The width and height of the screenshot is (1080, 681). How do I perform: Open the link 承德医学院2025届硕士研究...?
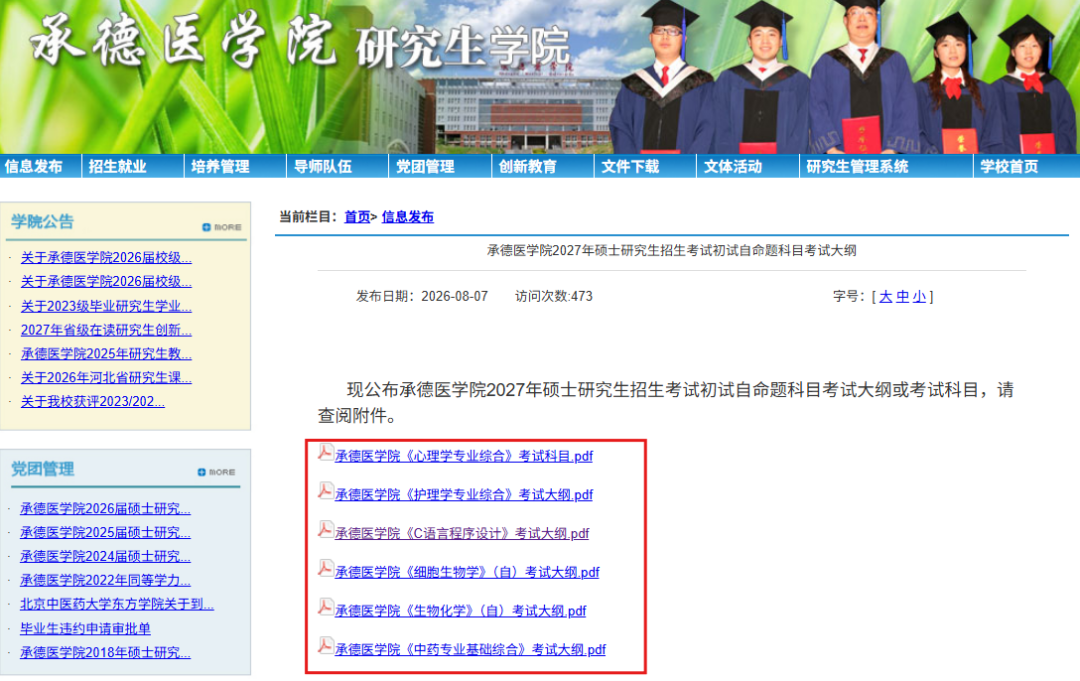point(105,532)
